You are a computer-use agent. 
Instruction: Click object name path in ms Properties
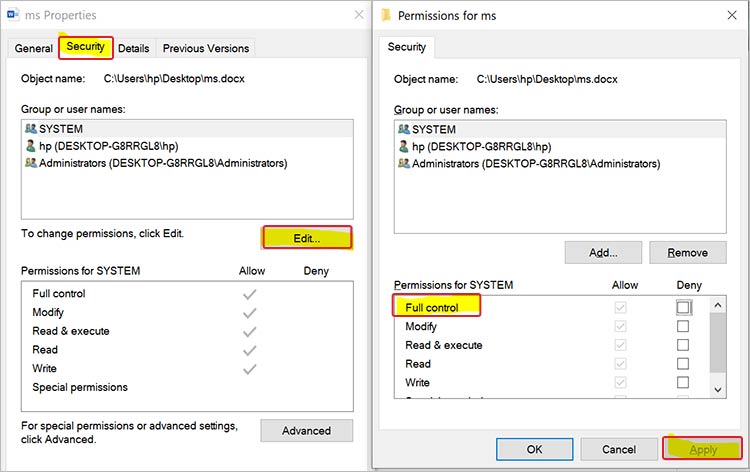click(x=174, y=78)
